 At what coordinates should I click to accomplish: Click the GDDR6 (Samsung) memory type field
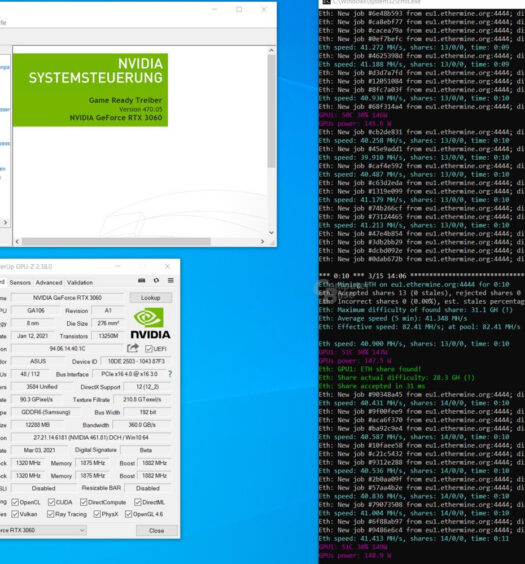pos(46,412)
